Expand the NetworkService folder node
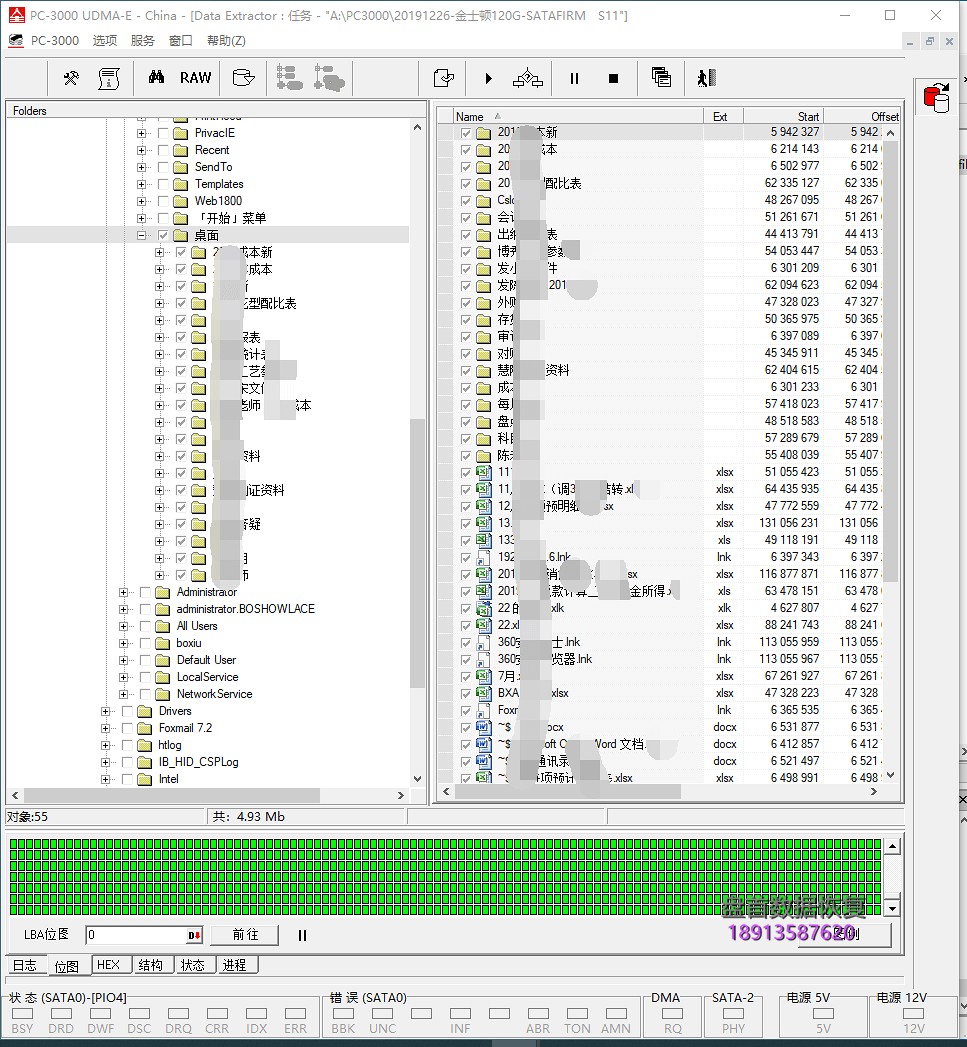967x1047 pixels. coord(124,694)
